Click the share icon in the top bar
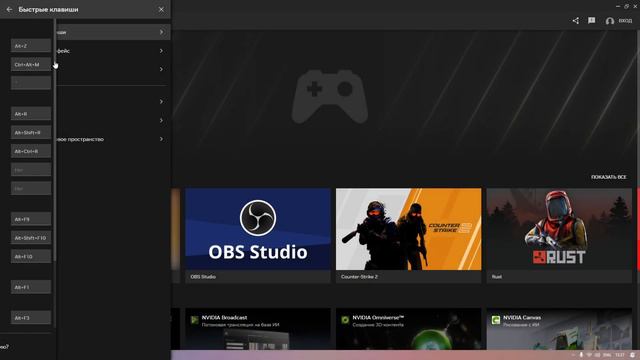Viewport: 640px width, 360px height. point(576,20)
